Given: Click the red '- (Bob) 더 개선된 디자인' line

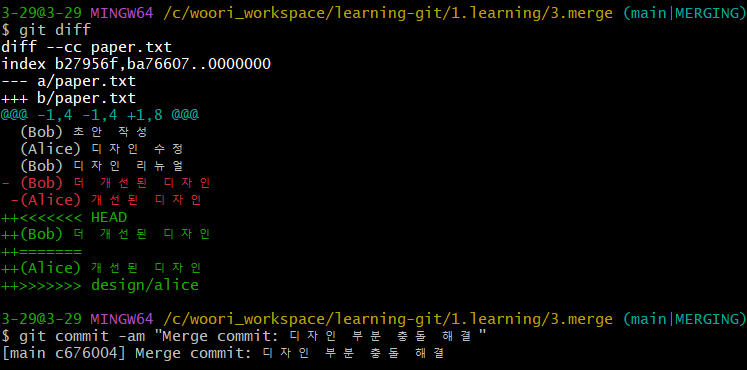Looking at the screenshot, I should [x=106, y=183].
